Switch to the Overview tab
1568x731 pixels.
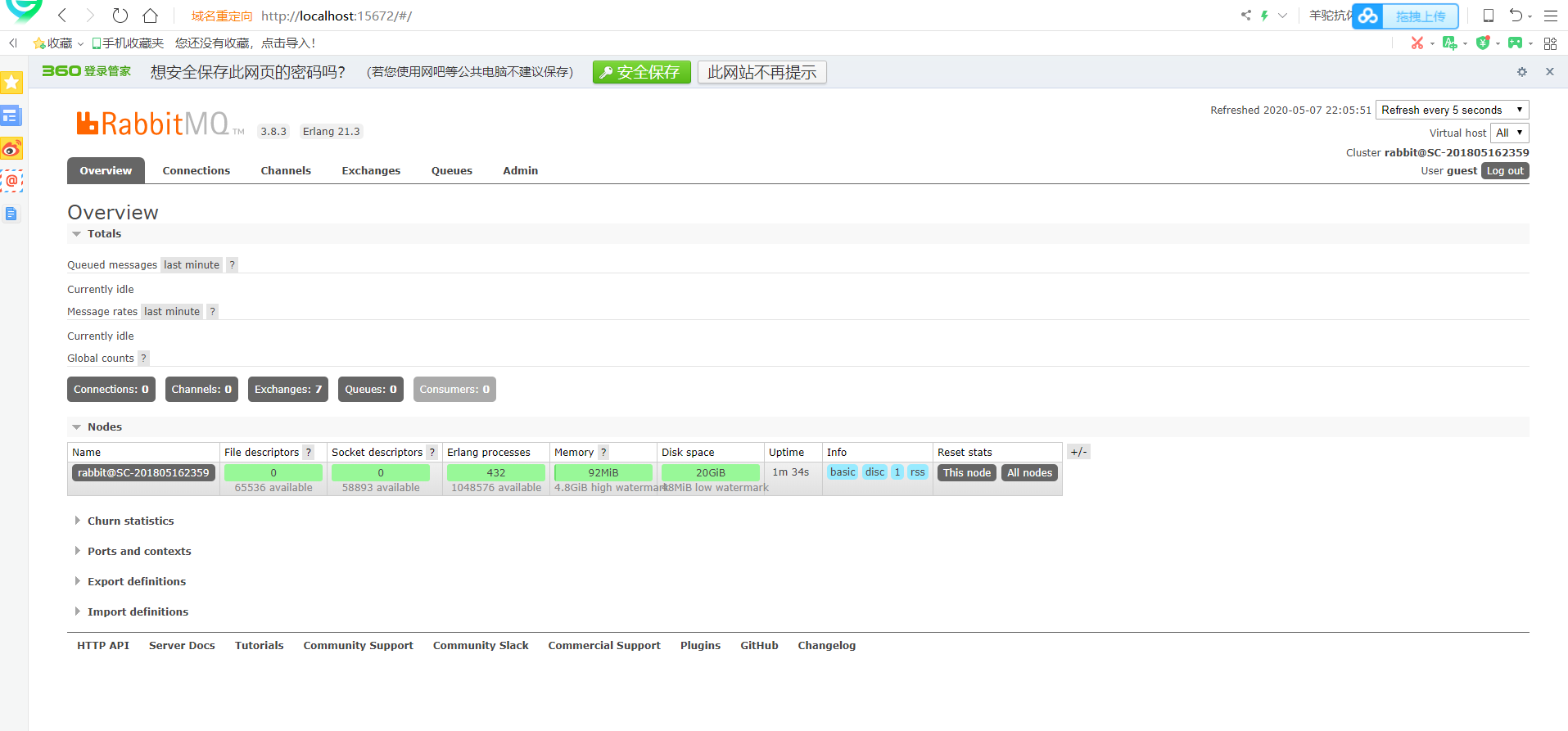[x=106, y=170]
